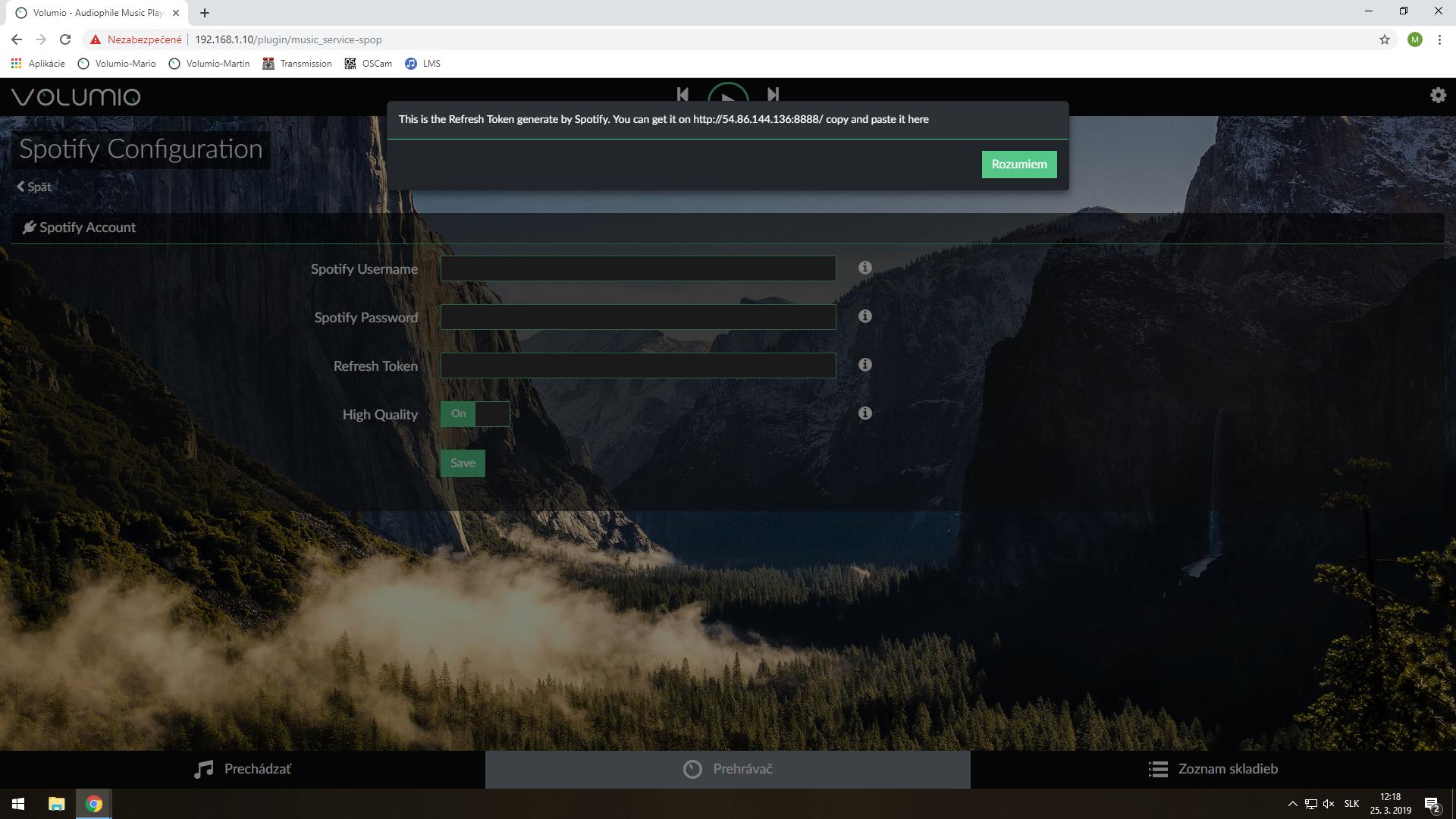Show info for Spotify Username
Viewport: 1456px width, 819px height.
click(x=864, y=268)
